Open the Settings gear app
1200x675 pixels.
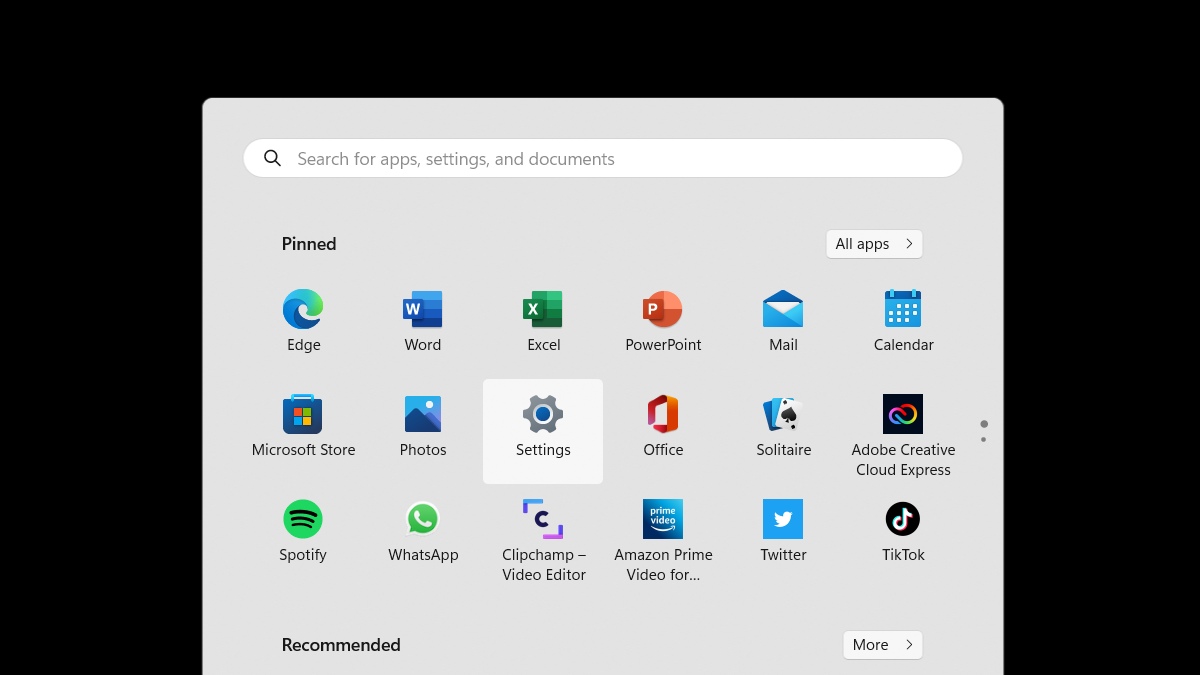point(543,431)
